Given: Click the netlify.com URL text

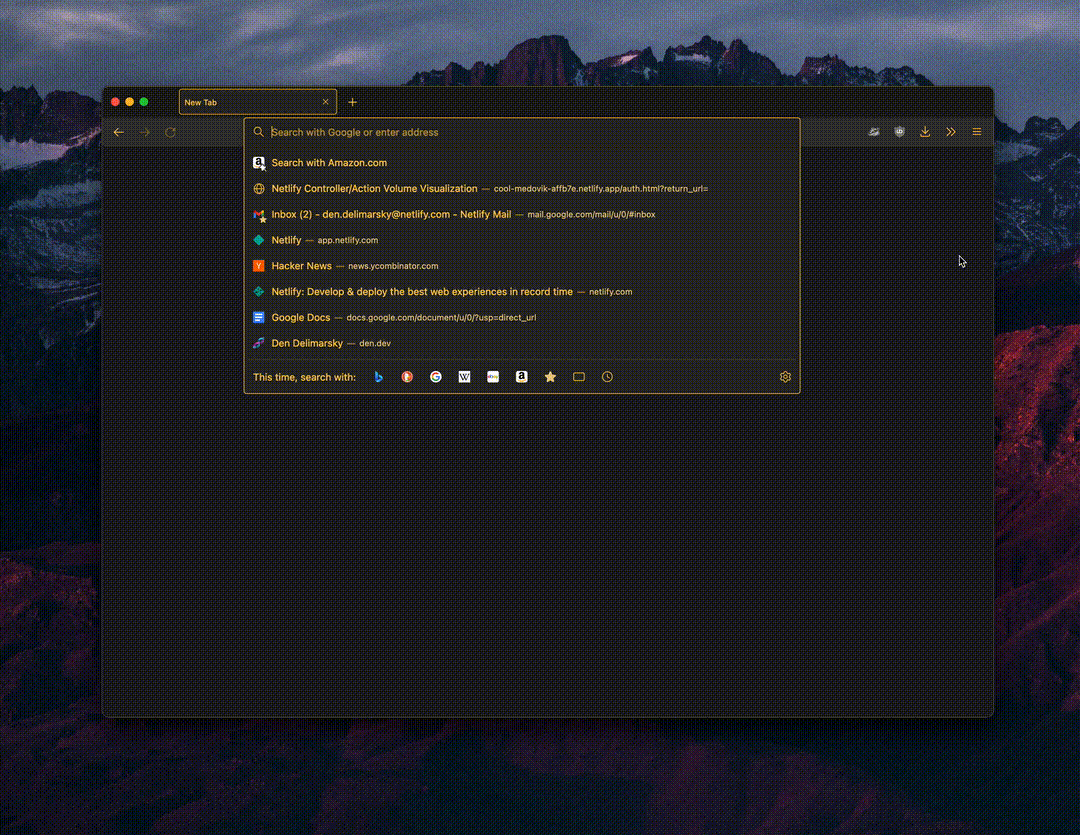Looking at the screenshot, I should click(610, 292).
